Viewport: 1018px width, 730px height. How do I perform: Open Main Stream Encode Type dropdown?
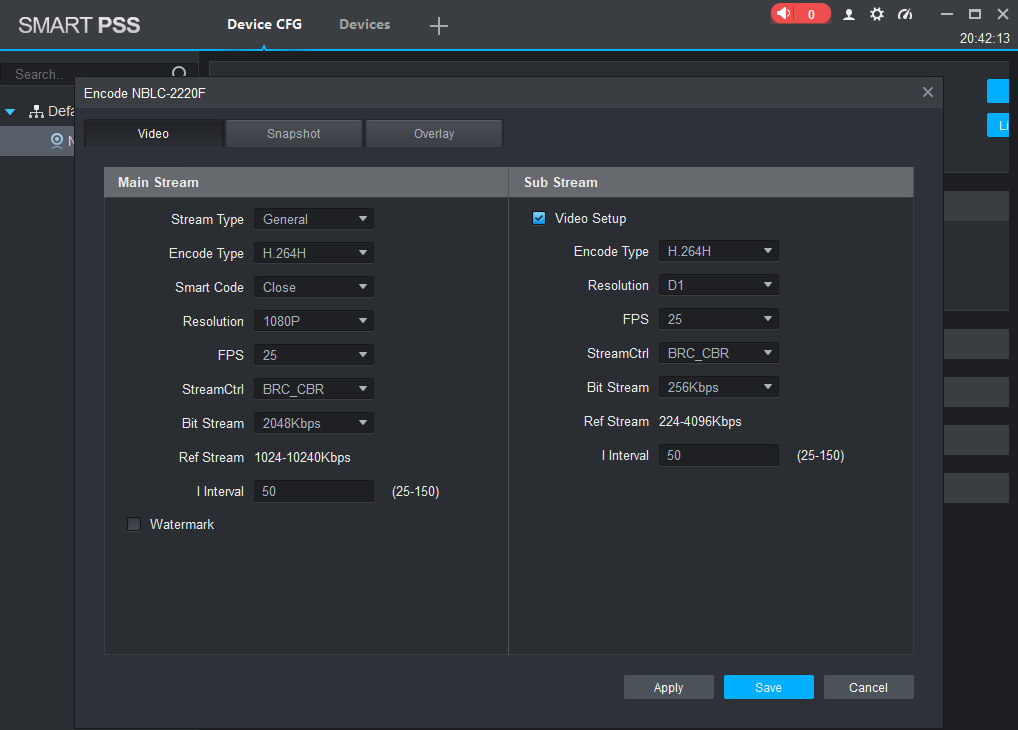click(x=314, y=253)
